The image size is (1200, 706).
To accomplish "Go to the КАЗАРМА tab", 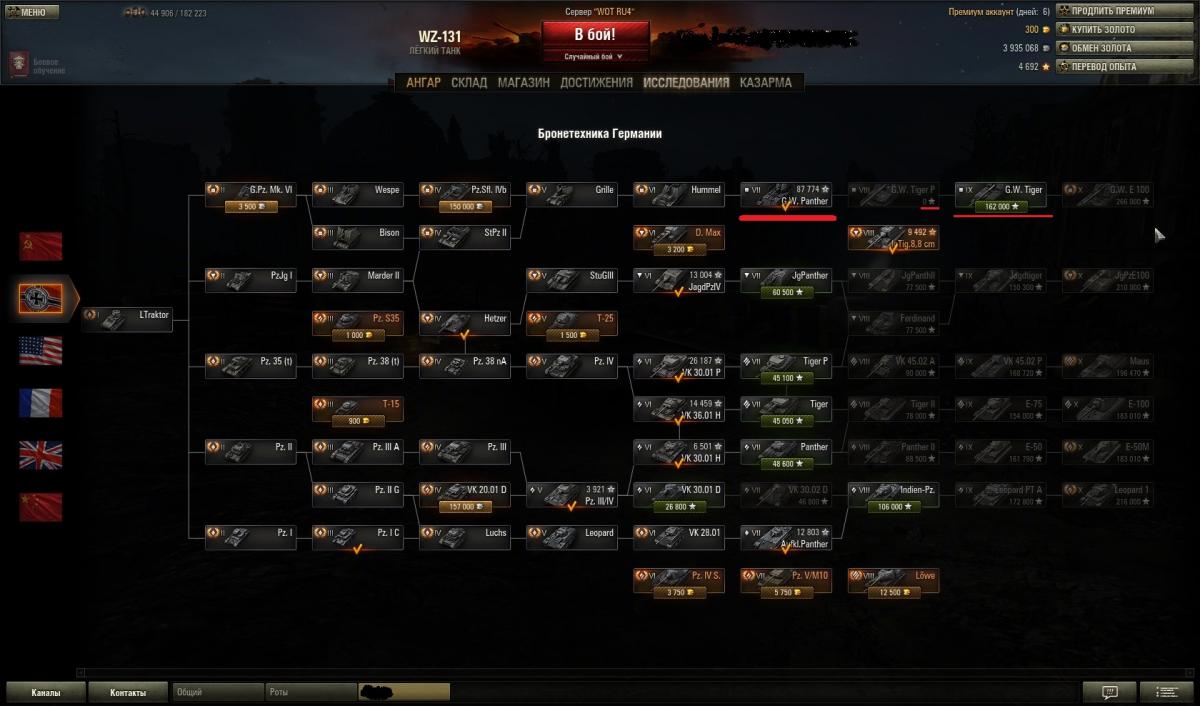I will point(766,83).
